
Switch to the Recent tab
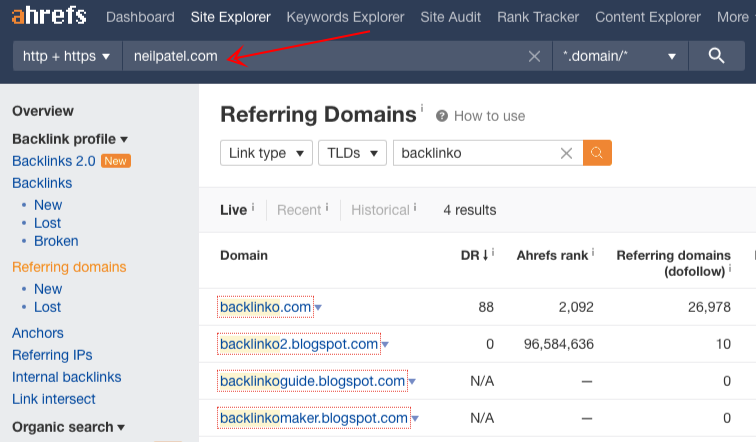(299, 210)
